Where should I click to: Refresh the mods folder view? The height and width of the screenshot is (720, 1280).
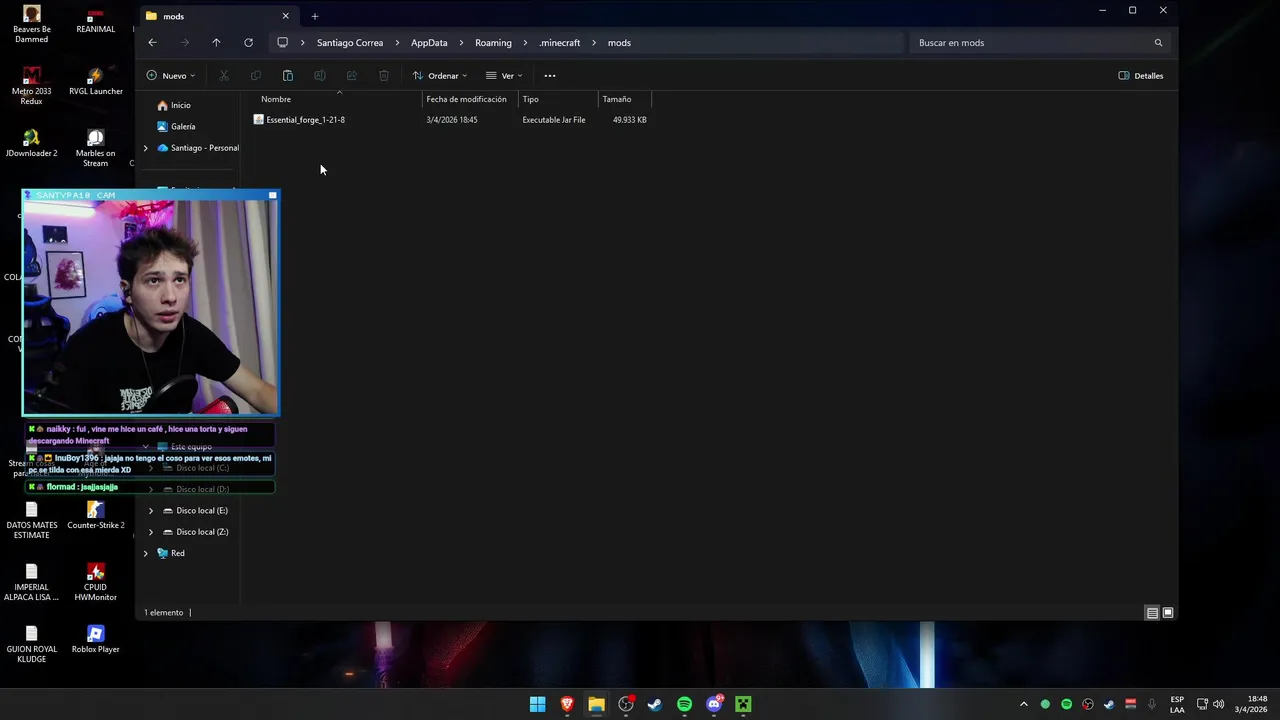248,43
